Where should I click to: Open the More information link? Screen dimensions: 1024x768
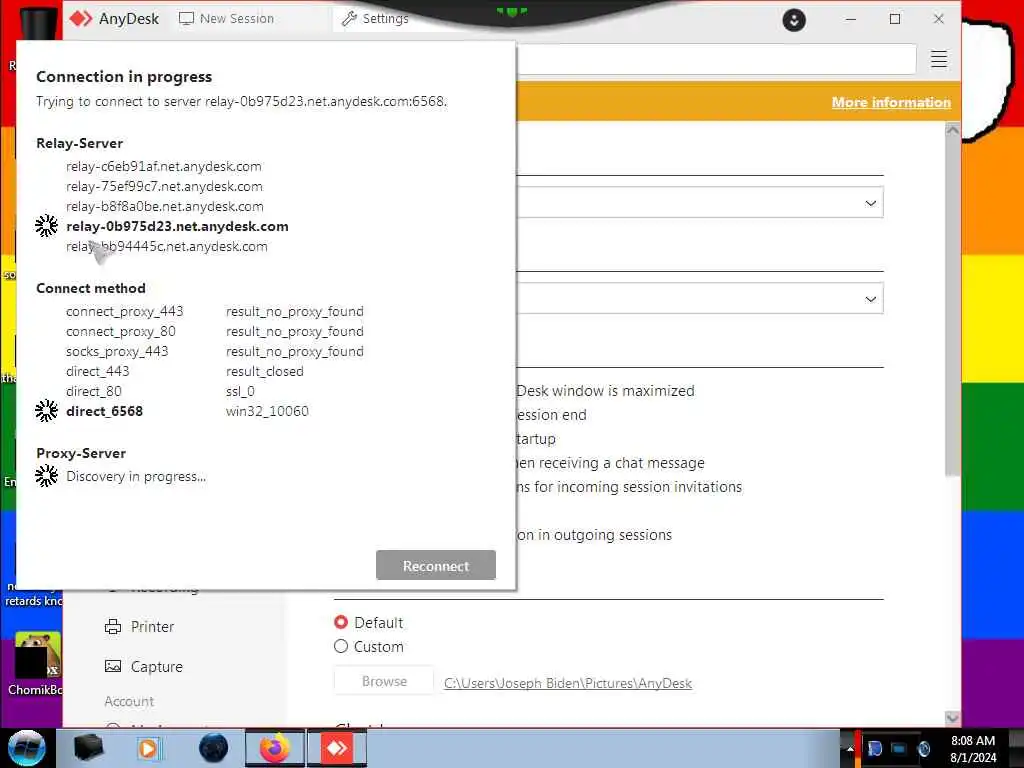tap(891, 103)
